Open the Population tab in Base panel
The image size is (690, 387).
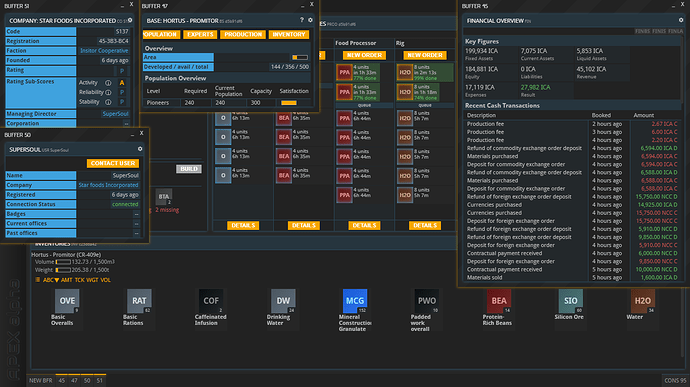click(161, 34)
